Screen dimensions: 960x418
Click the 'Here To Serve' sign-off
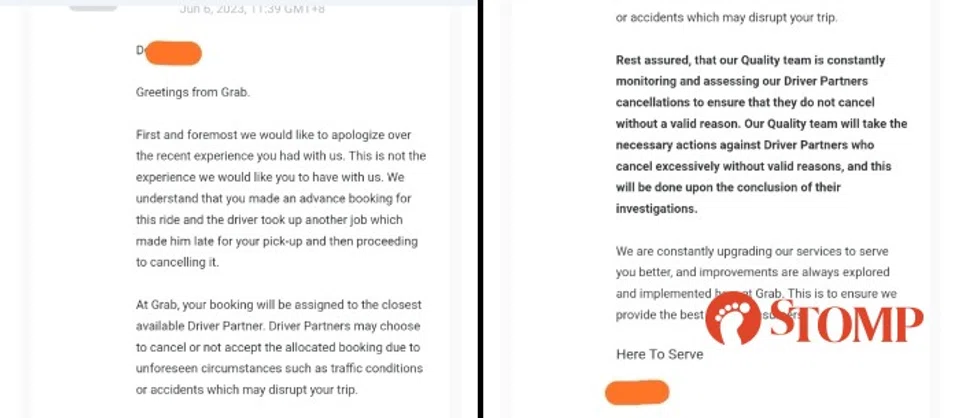coord(659,354)
